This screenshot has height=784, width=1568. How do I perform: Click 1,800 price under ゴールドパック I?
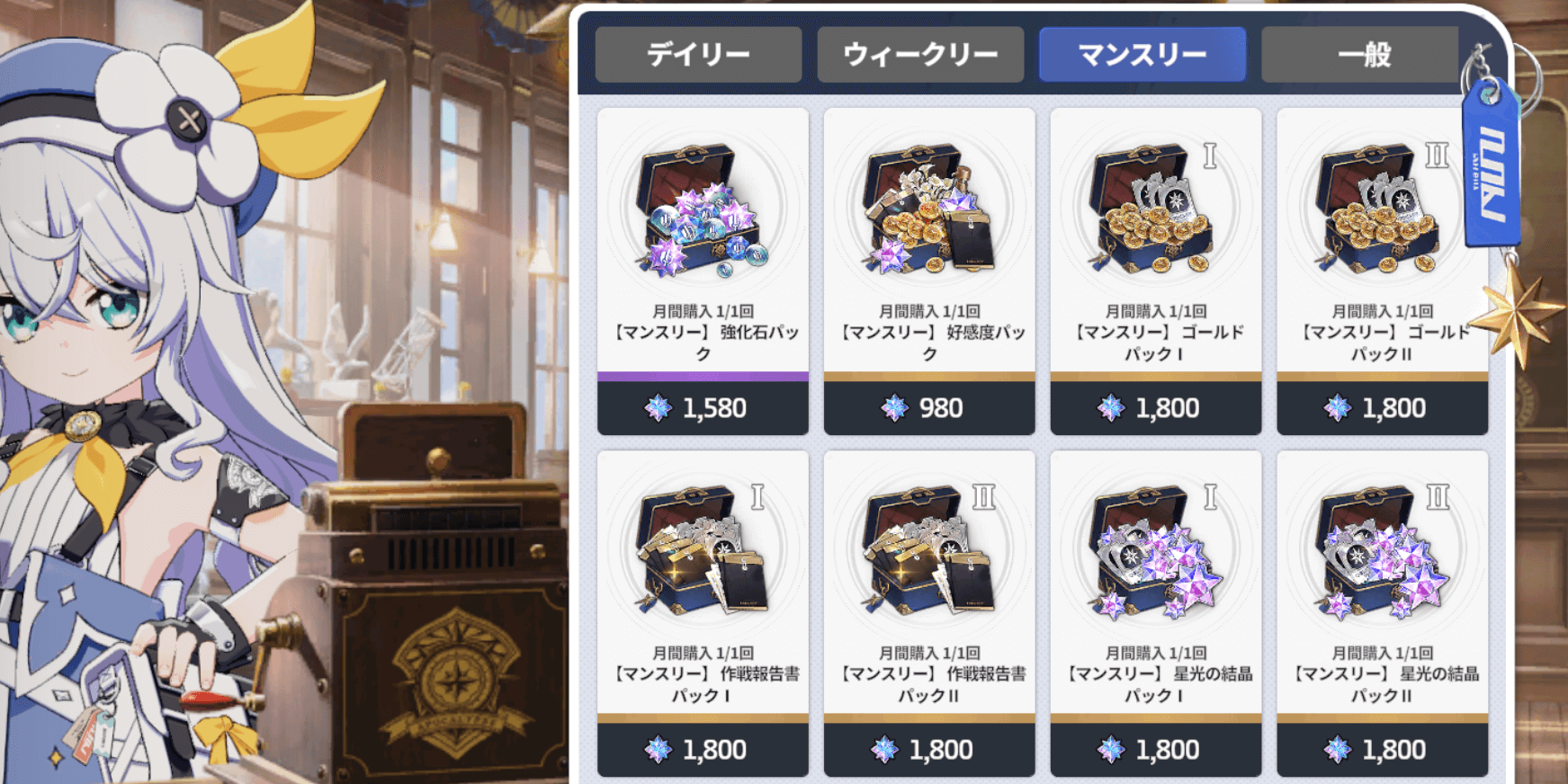tap(1156, 408)
